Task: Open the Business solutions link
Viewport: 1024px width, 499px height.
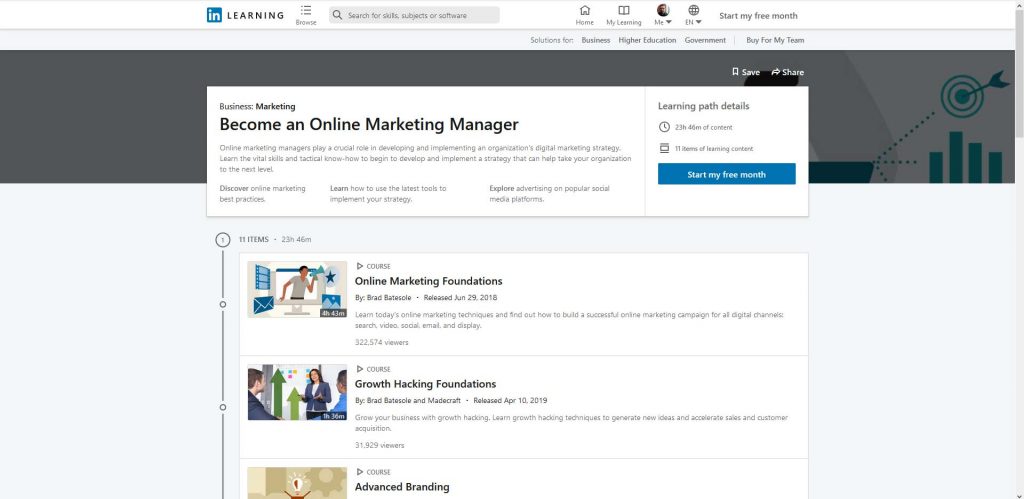Action: [596, 40]
